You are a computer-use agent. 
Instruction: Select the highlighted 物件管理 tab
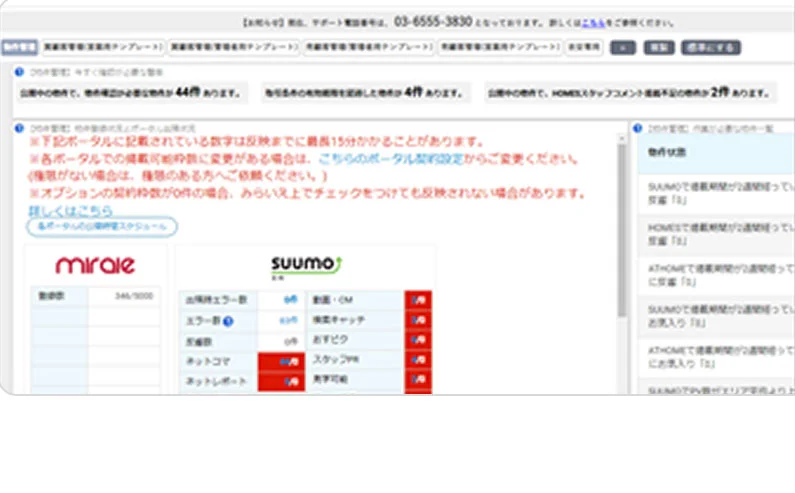pos(20,47)
